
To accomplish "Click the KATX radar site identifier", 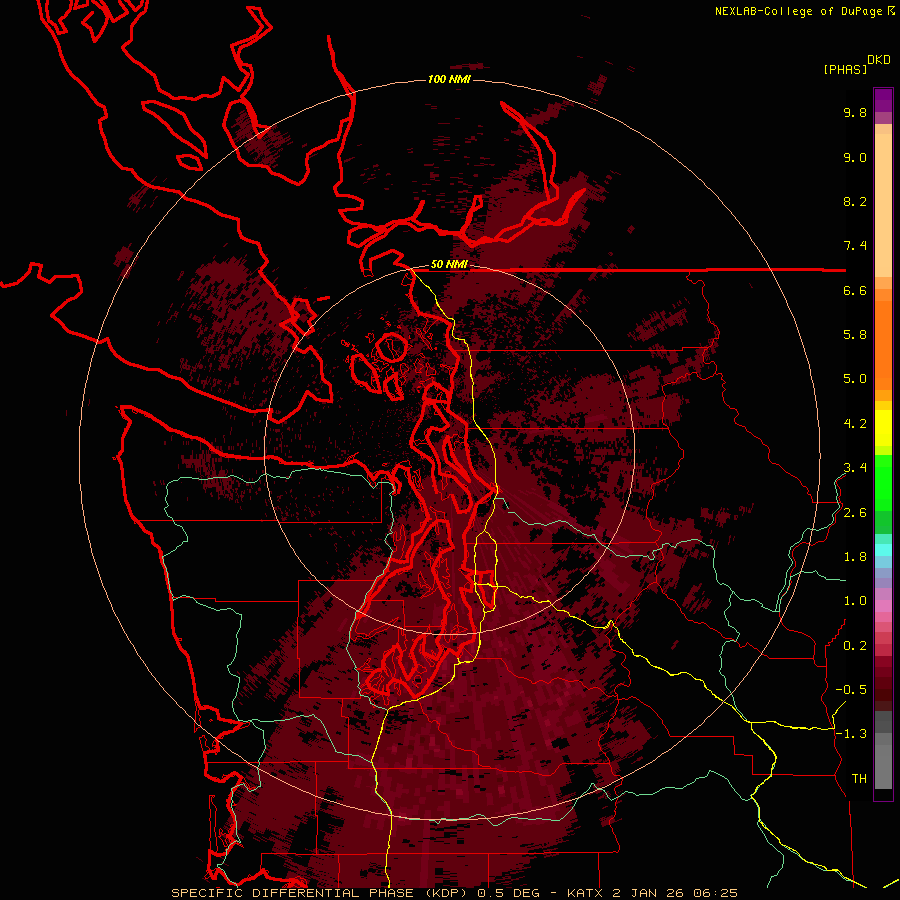I will pos(585,893).
